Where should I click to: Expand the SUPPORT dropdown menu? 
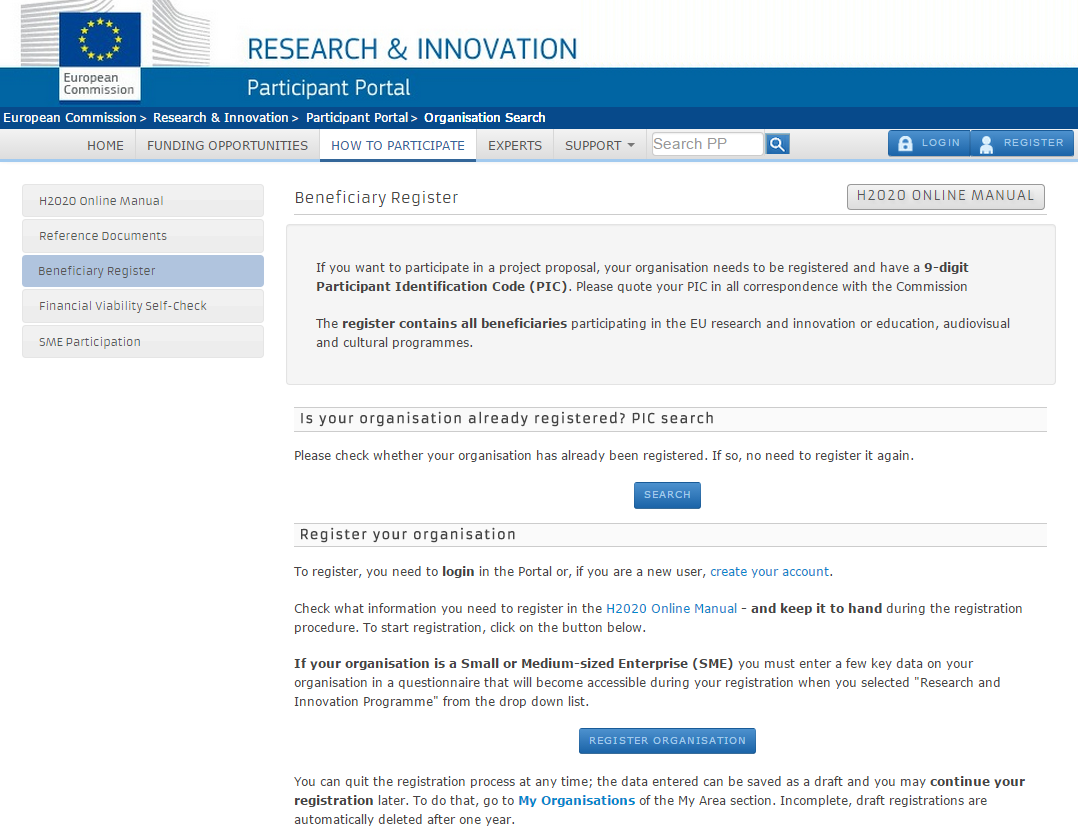(600, 145)
